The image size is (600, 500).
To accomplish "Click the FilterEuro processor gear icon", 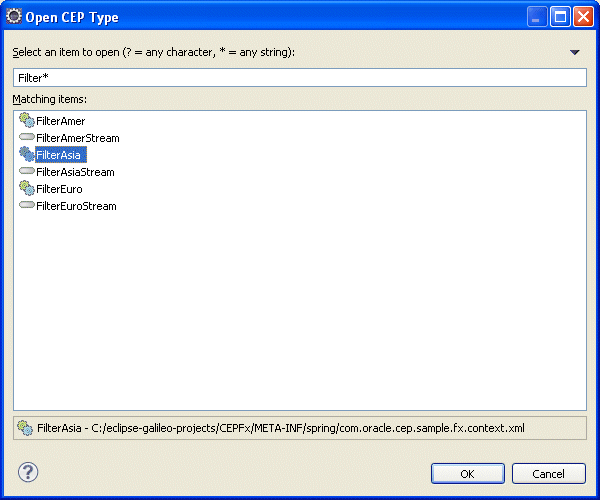I will (x=27, y=188).
